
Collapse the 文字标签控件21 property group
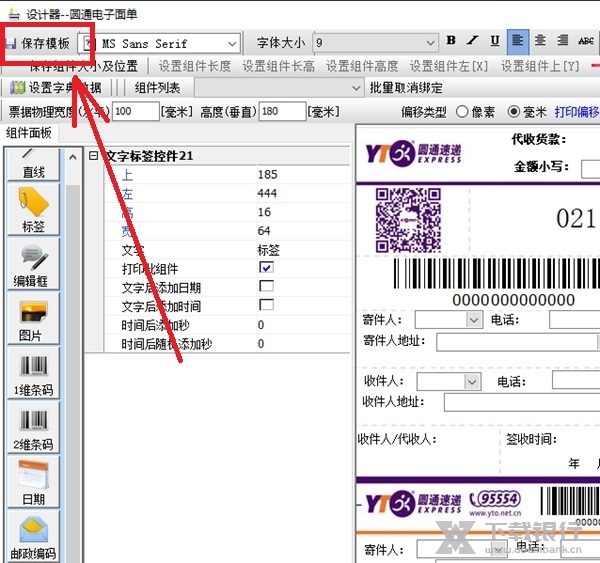tap(94, 156)
